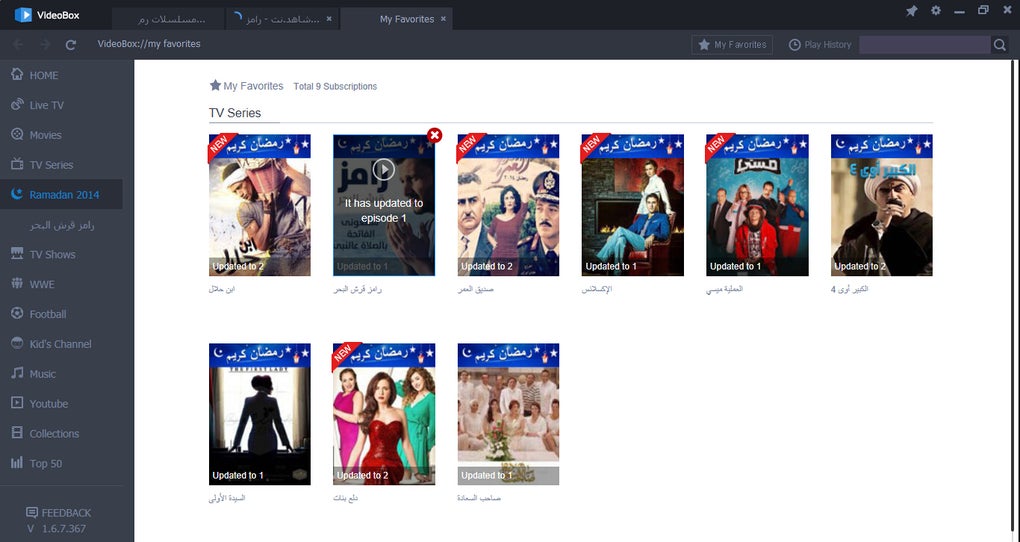
Task: Click the FEEDBACK speech bubble icon
Action: click(x=32, y=512)
